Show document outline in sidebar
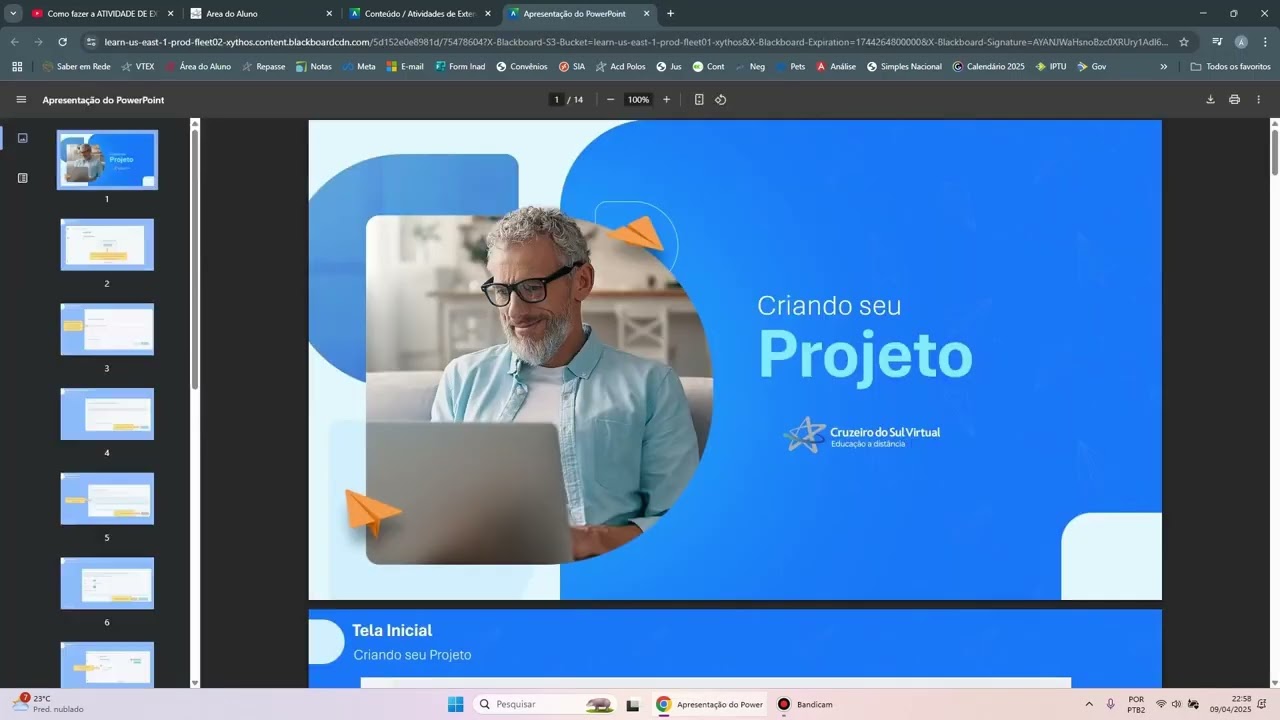The width and height of the screenshot is (1280, 720). point(23,178)
